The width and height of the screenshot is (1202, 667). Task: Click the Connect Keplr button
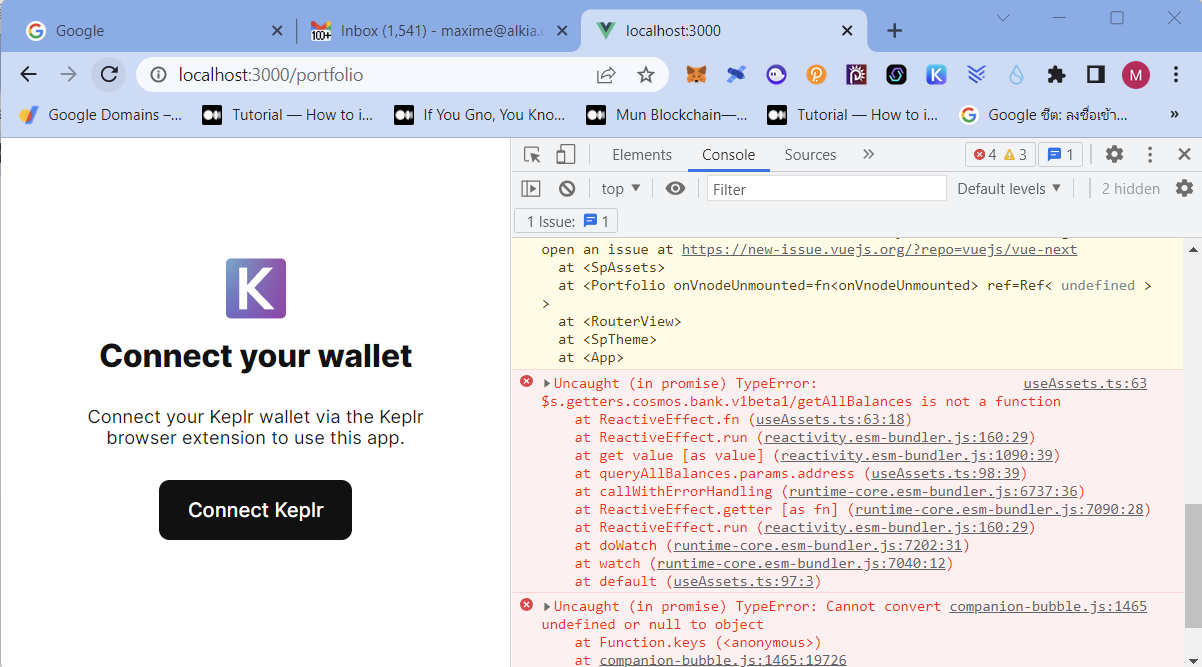coord(255,510)
